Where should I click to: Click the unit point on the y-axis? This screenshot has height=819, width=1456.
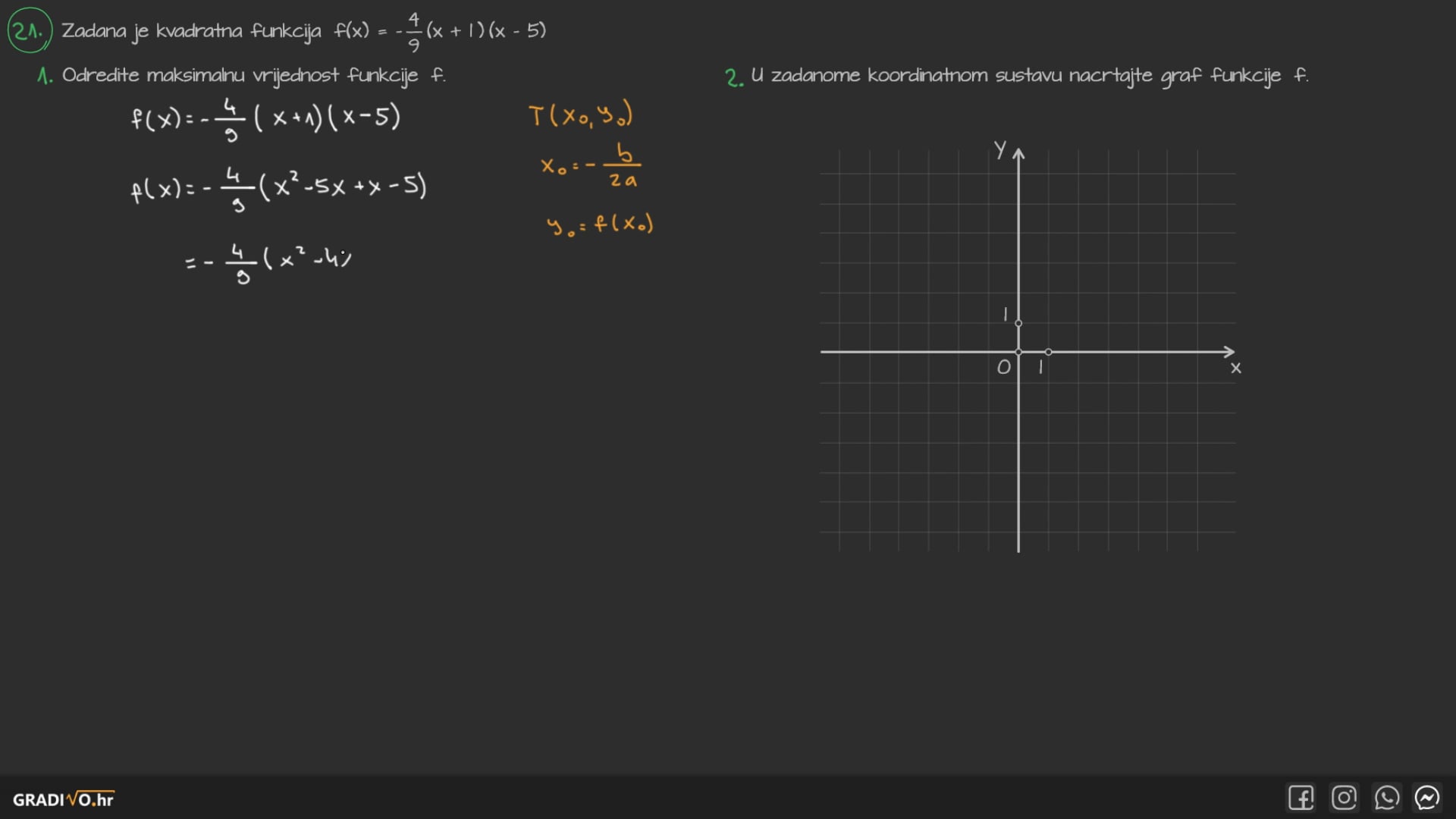tap(1018, 323)
